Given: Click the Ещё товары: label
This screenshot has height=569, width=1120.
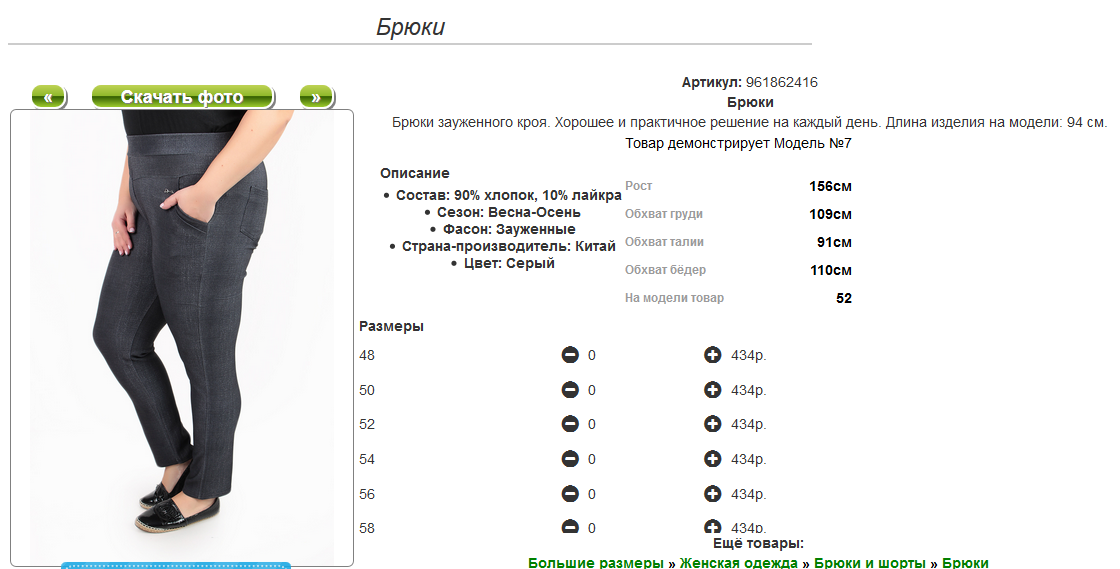Looking at the screenshot, I should (759, 543).
